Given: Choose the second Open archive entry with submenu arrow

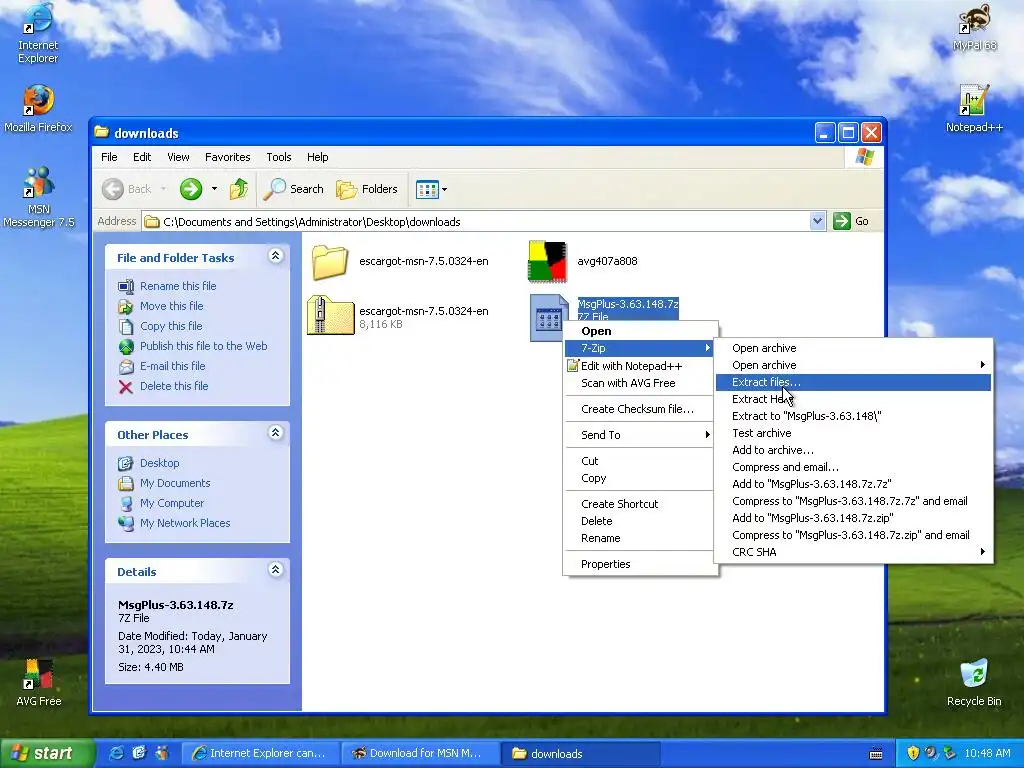Looking at the screenshot, I should [x=853, y=365].
